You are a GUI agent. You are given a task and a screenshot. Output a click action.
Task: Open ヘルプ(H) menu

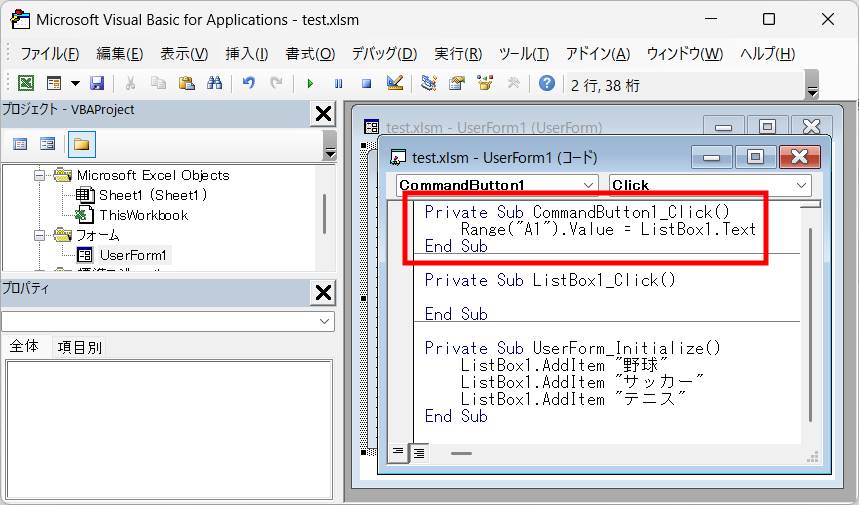coord(767,54)
